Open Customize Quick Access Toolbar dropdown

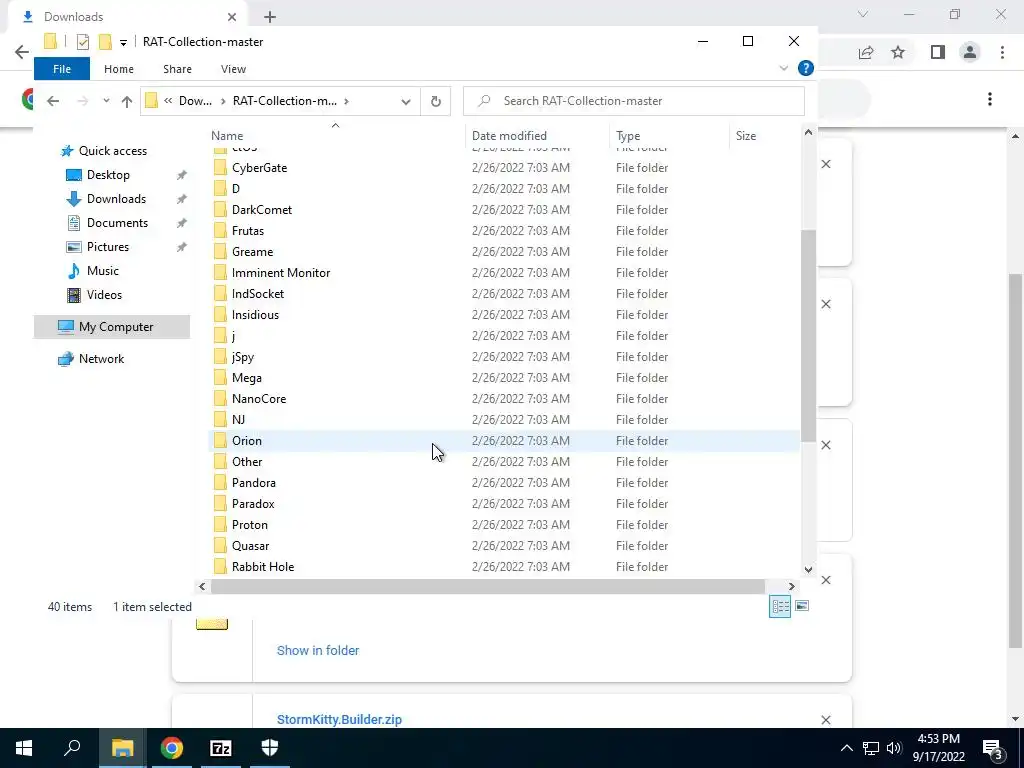[x=123, y=42]
